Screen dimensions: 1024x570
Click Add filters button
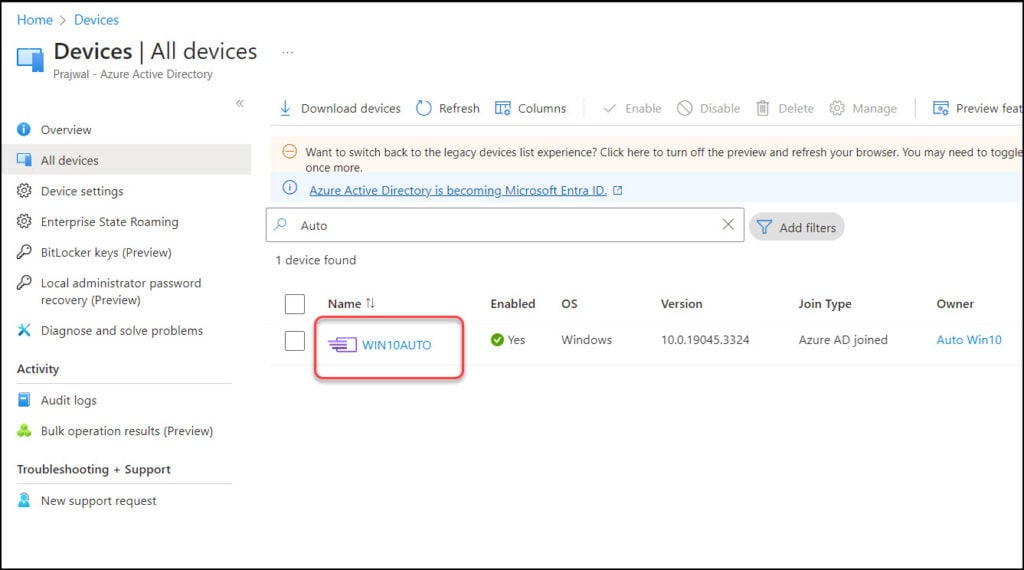click(x=797, y=227)
